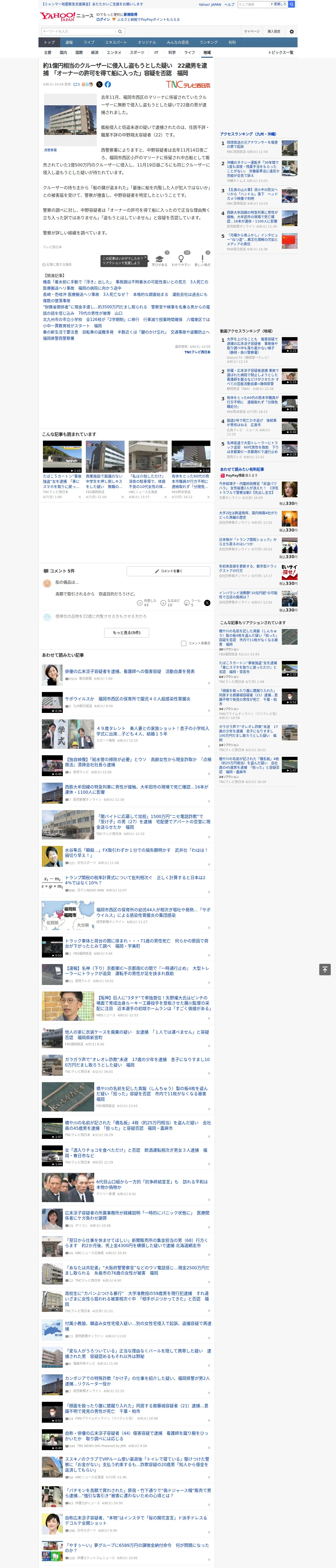This screenshot has height=1568, width=336.
Task: Open 購入履歴 link
Action: (x=274, y=32)
